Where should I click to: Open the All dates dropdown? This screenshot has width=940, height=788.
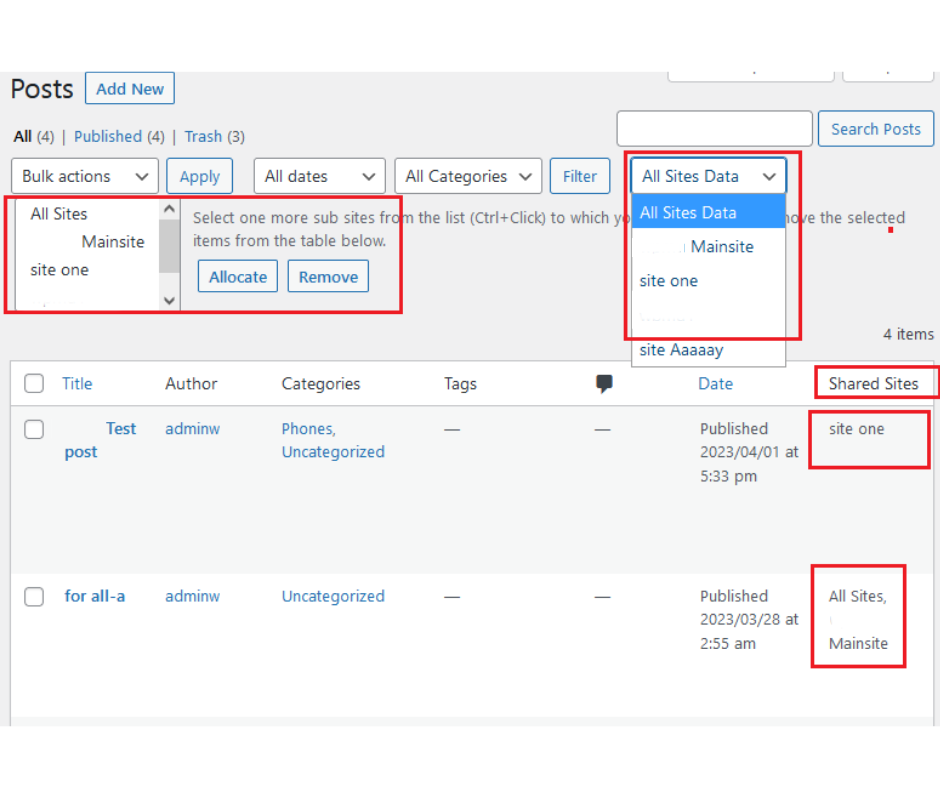(x=320, y=176)
